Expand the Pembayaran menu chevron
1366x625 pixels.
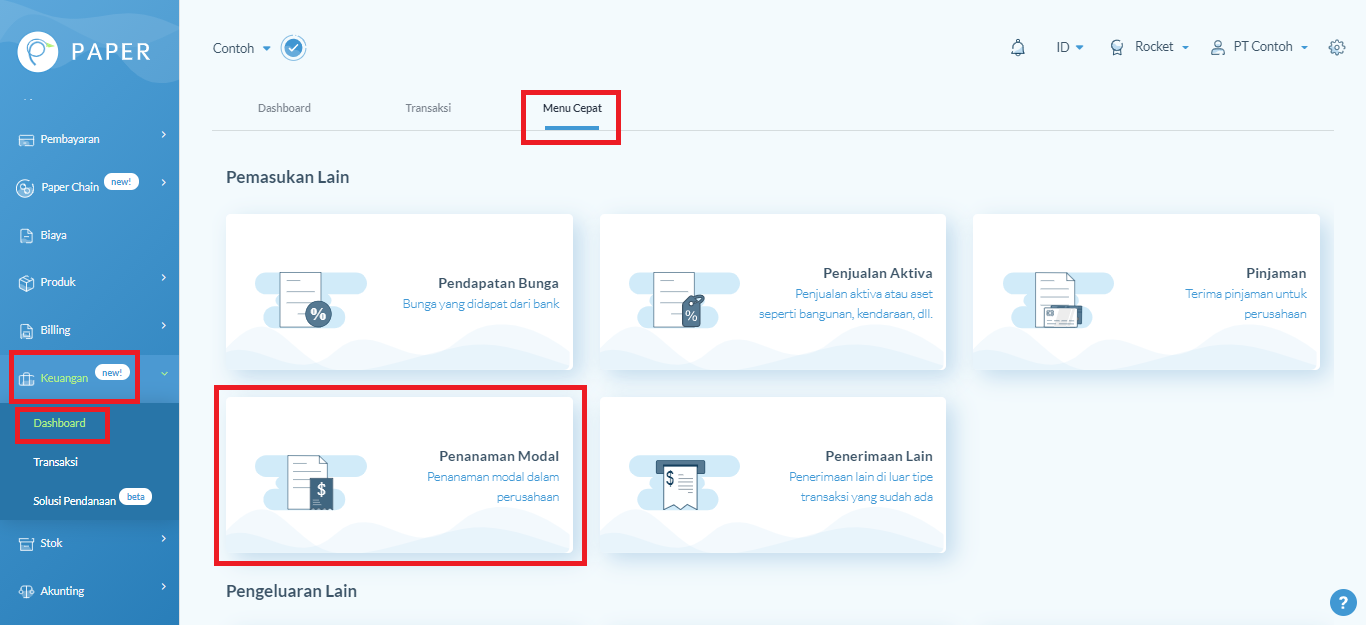point(163,135)
